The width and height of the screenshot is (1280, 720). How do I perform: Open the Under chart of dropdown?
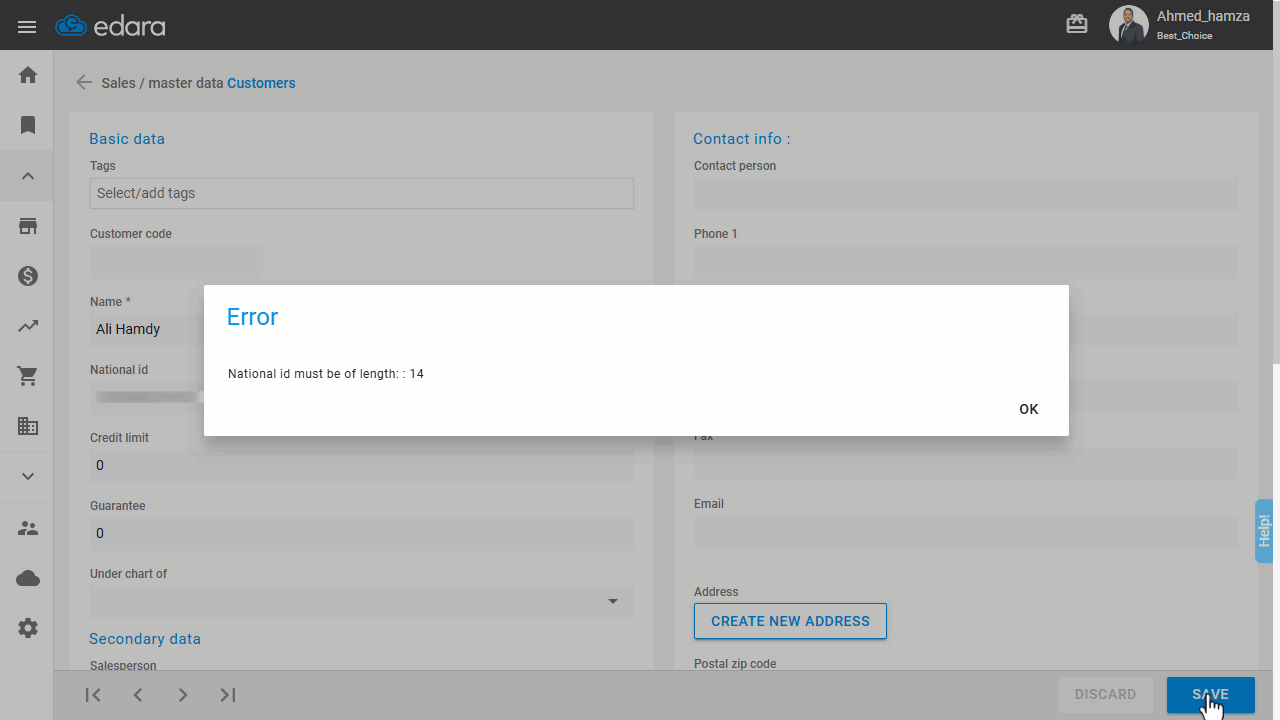coord(362,601)
